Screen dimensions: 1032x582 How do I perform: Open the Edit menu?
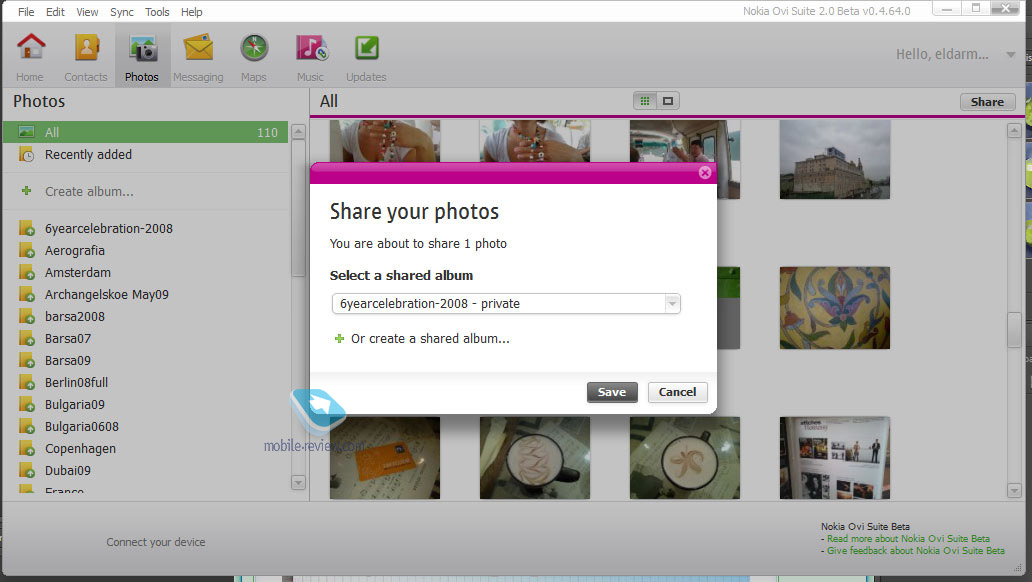point(55,12)
